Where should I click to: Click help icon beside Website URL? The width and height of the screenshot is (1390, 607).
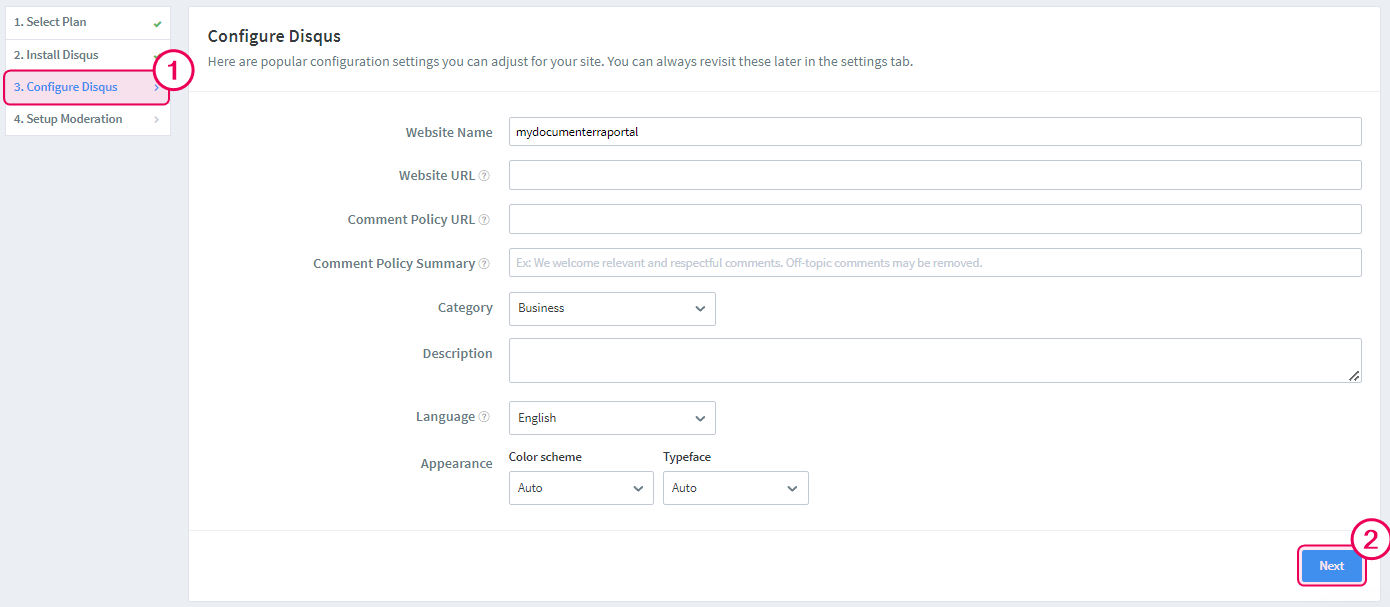pos(484,176)
